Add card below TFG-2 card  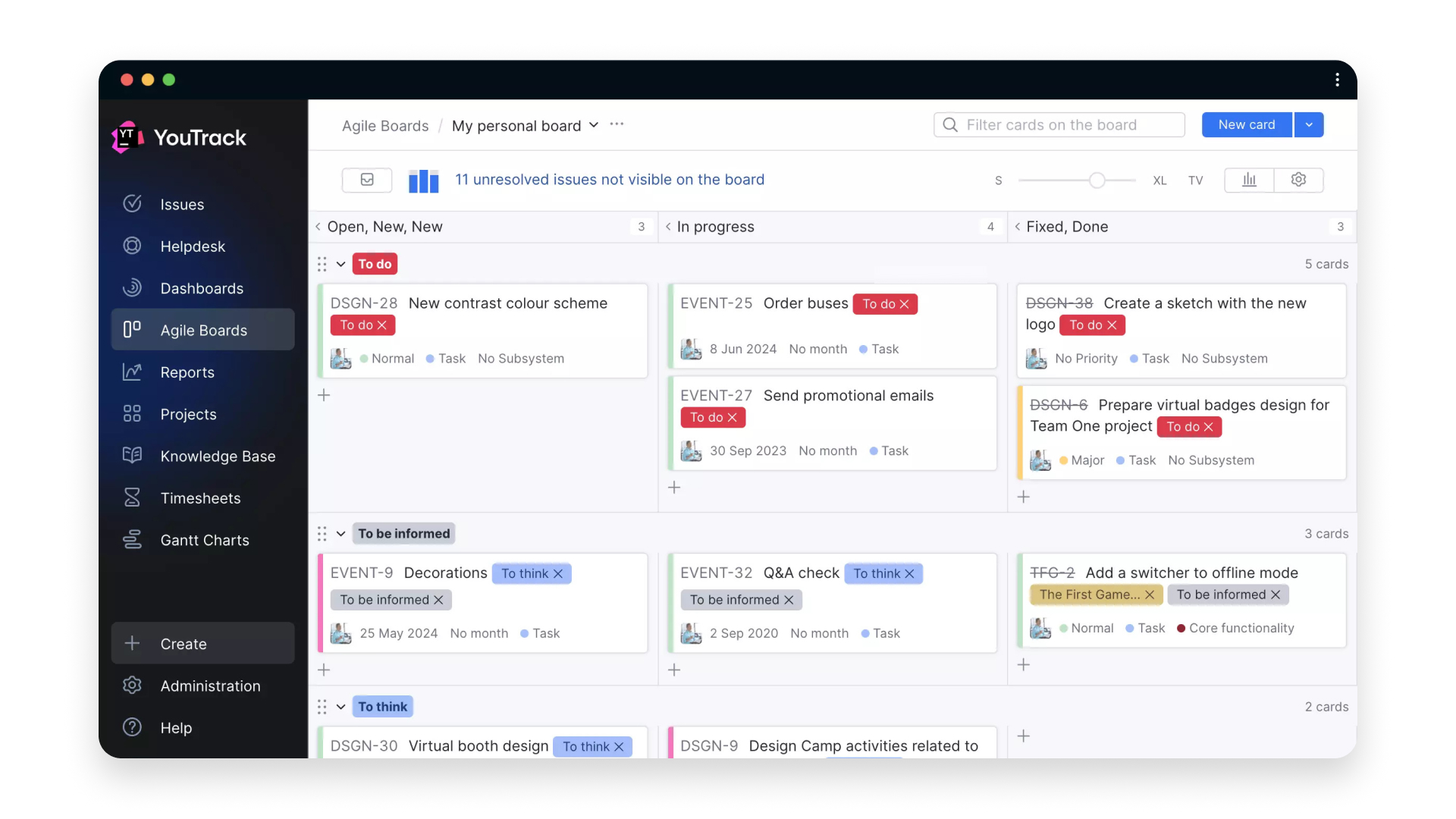click(x=1024, y=665)
